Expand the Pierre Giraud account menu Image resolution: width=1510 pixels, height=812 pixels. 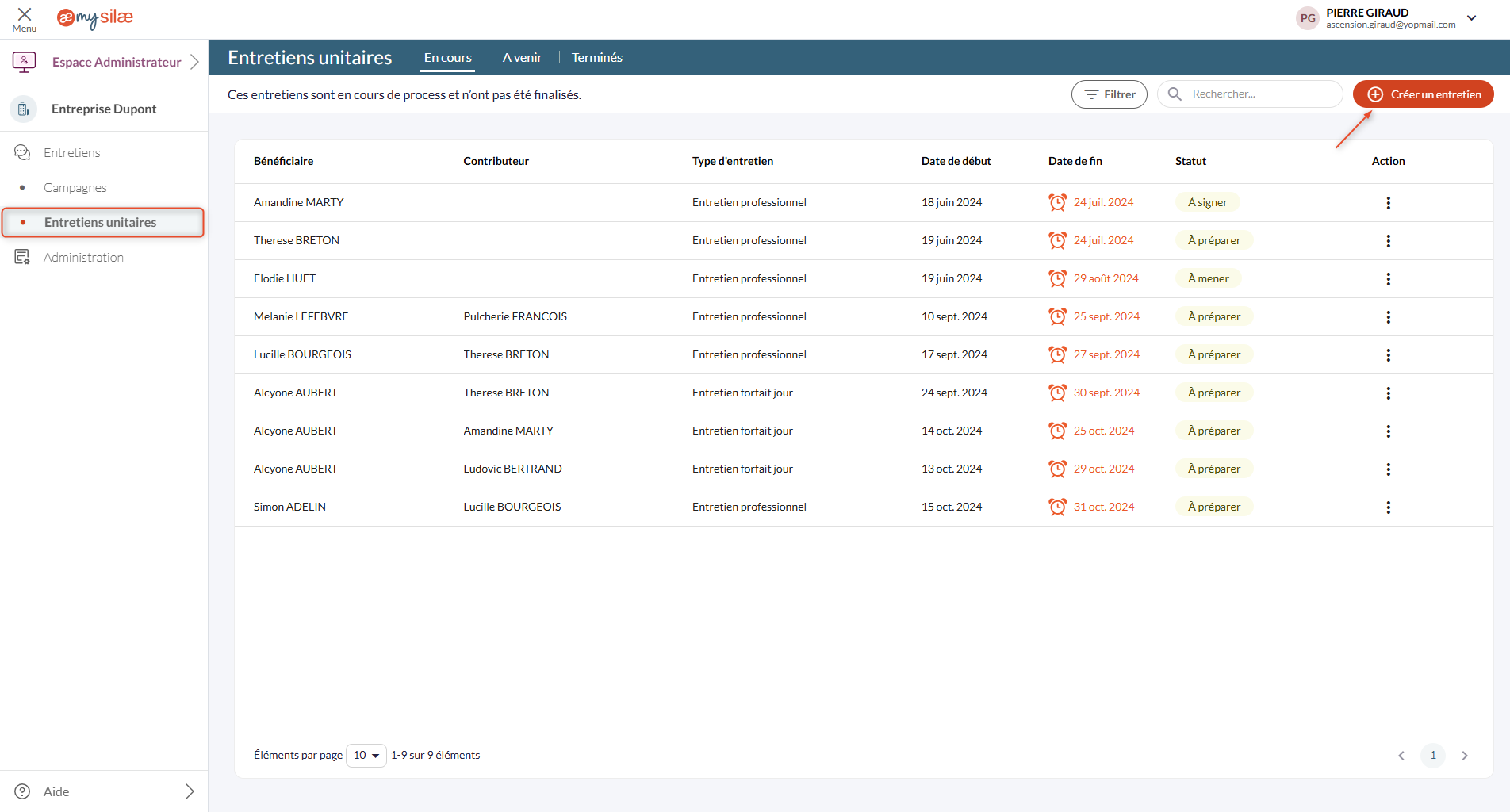click(x=1472, y=18)
